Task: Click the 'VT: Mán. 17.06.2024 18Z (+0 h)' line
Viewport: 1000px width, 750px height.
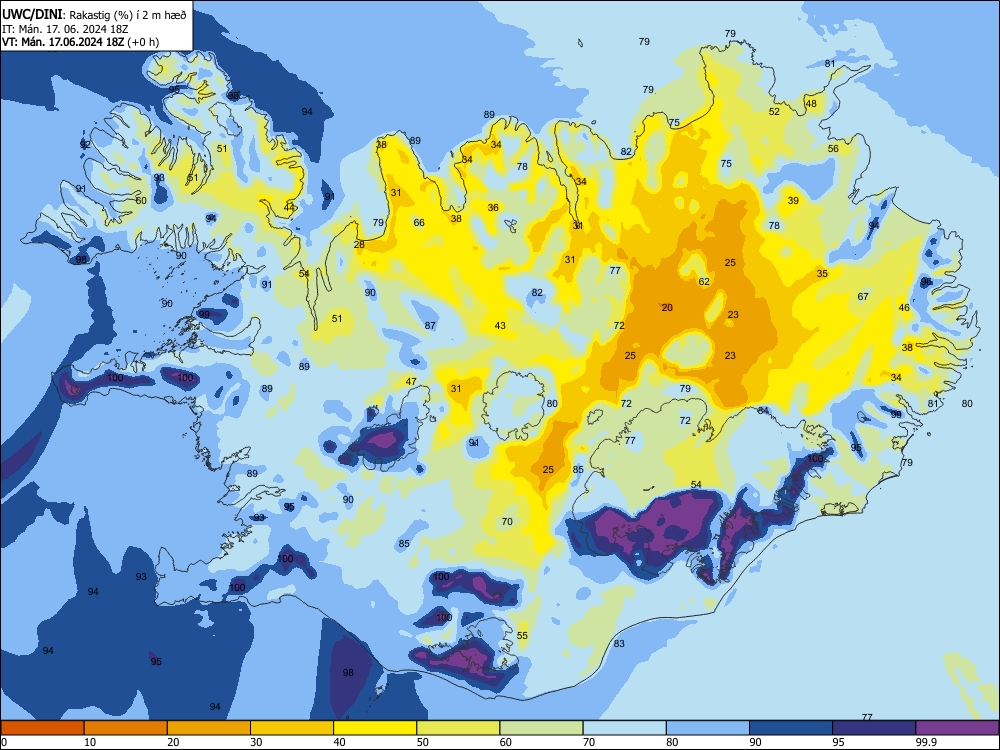Action: coord(80,42)
